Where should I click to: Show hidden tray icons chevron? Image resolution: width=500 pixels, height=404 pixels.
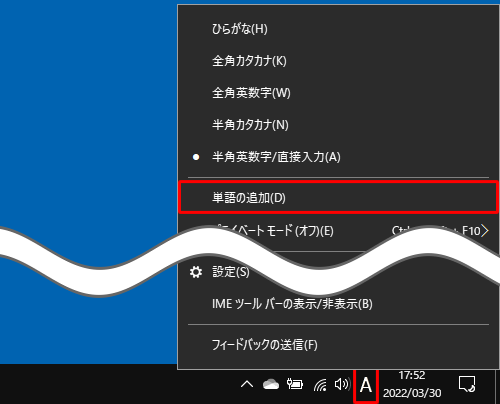point(247,385)
